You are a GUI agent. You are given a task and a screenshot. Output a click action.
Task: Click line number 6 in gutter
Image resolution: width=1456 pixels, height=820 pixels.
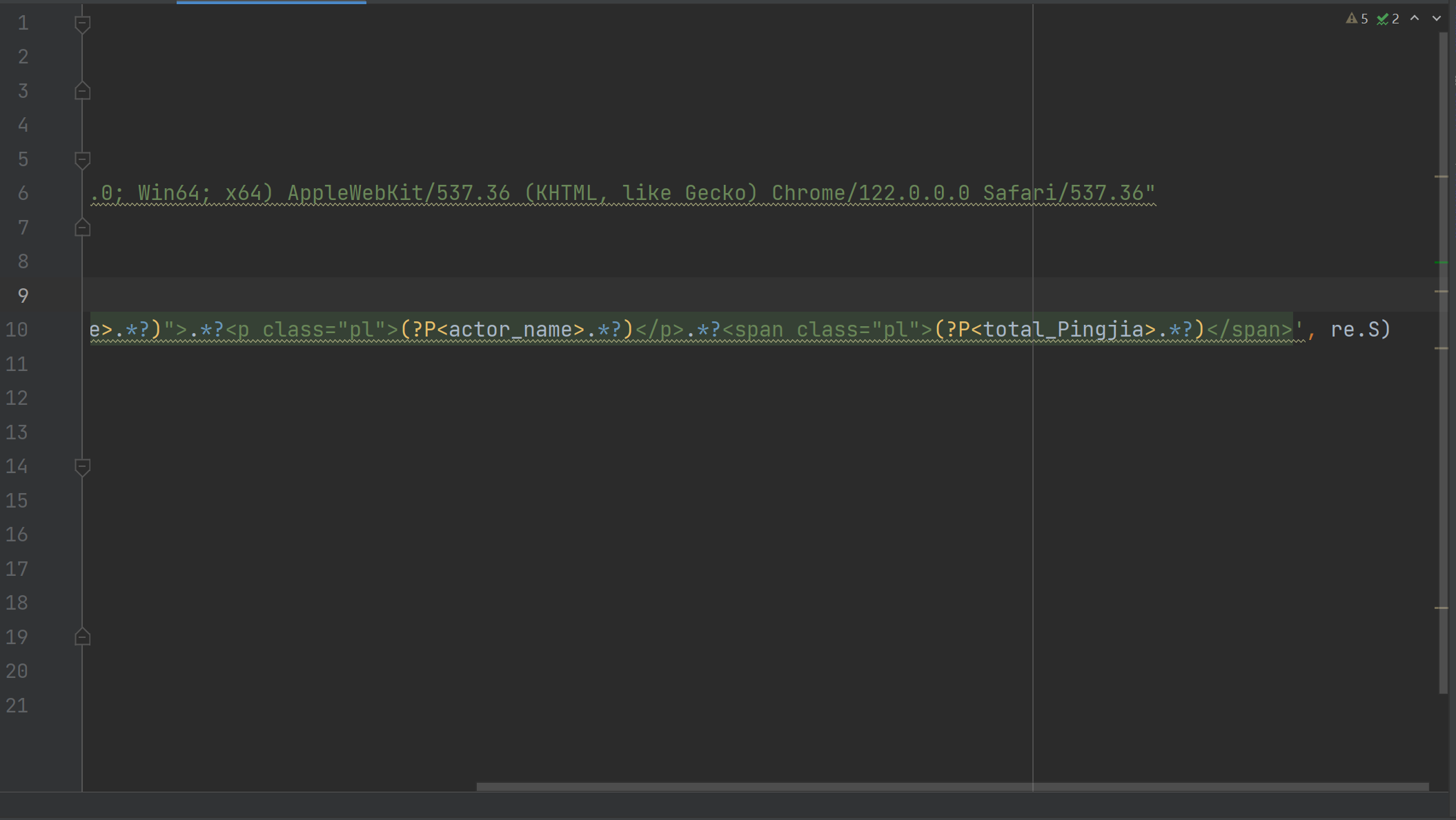[x=23, y=193]
